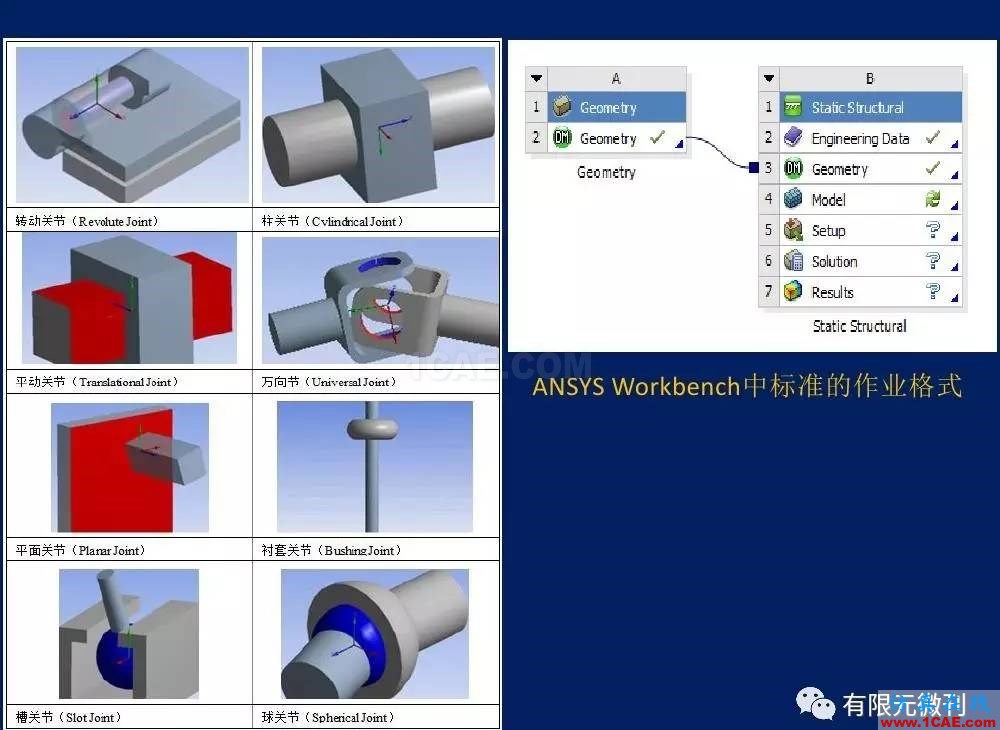Click the Model cell mesh icon
The height and width of the screenshot is (730, 1000).
pyautogui.click(x=793, y=199)
